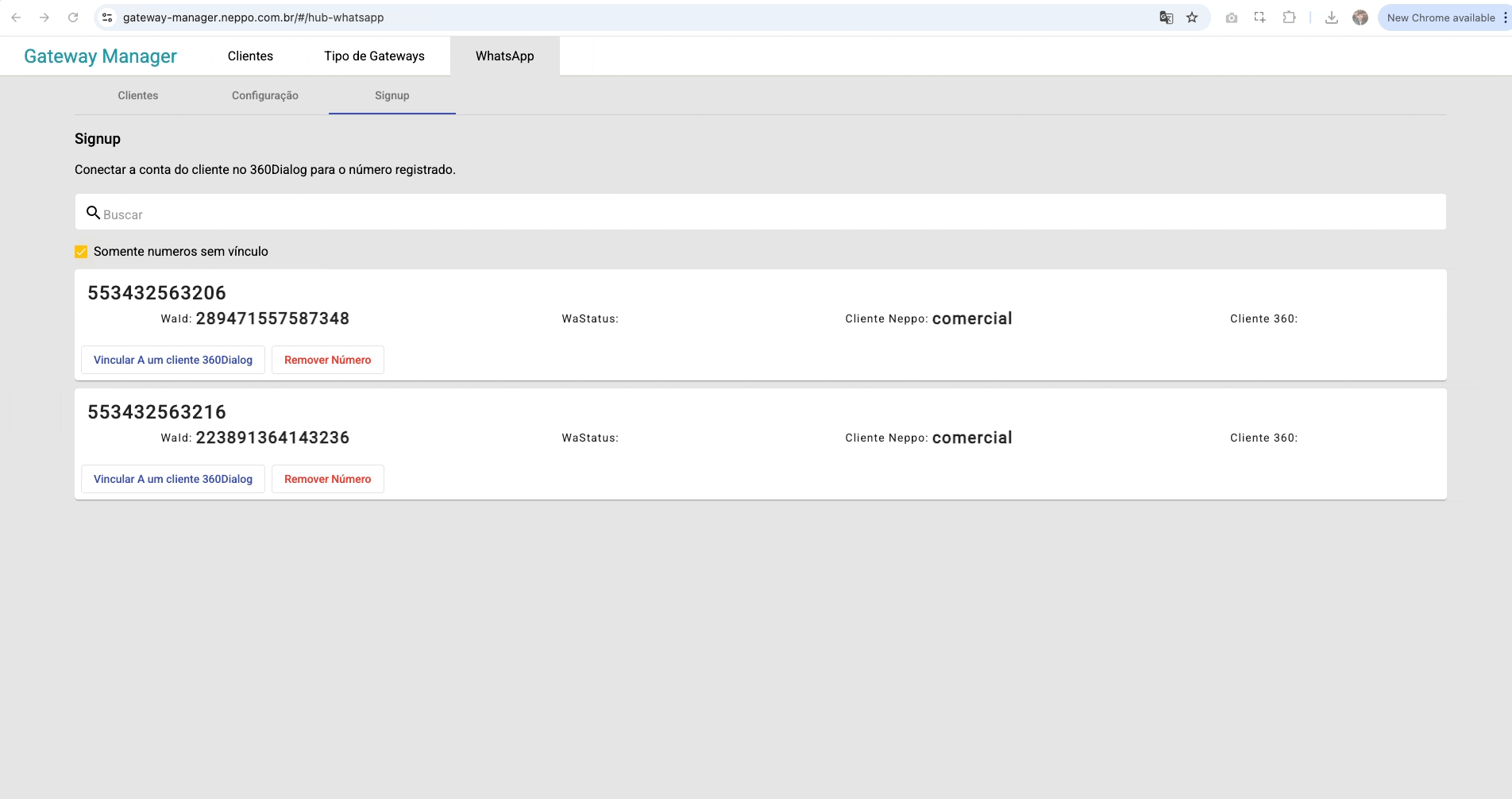Open Tipo de Gateways menu
This screenshot has height=799, width=1512.
pos(374,56)
